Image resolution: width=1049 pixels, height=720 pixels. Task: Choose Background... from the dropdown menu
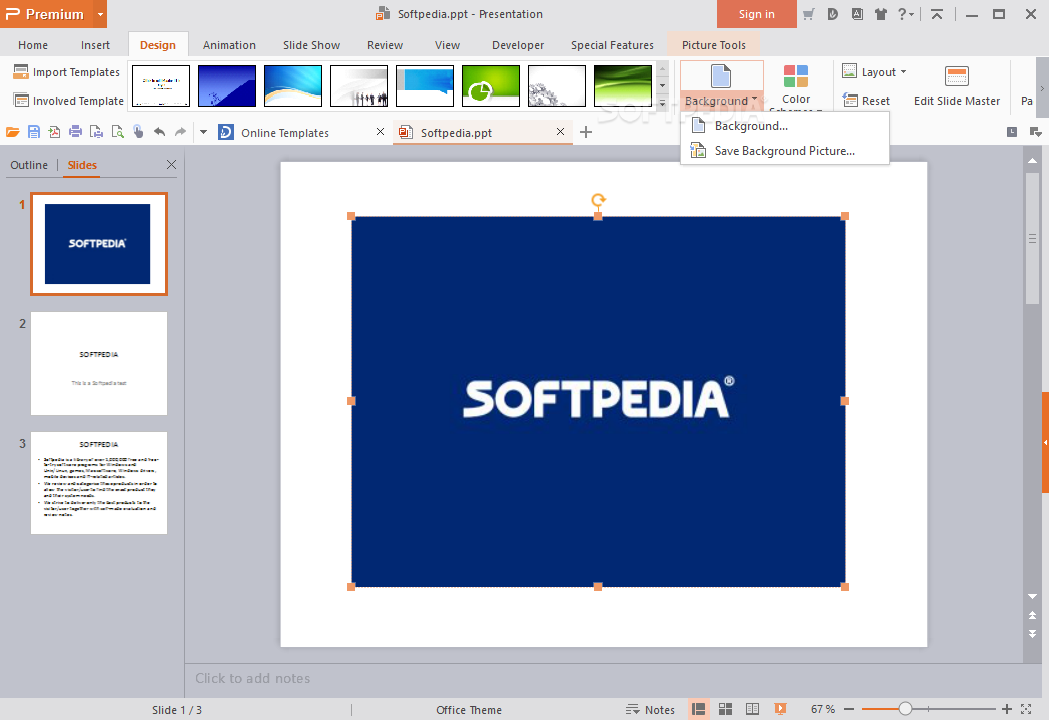(x=785, y=126)
